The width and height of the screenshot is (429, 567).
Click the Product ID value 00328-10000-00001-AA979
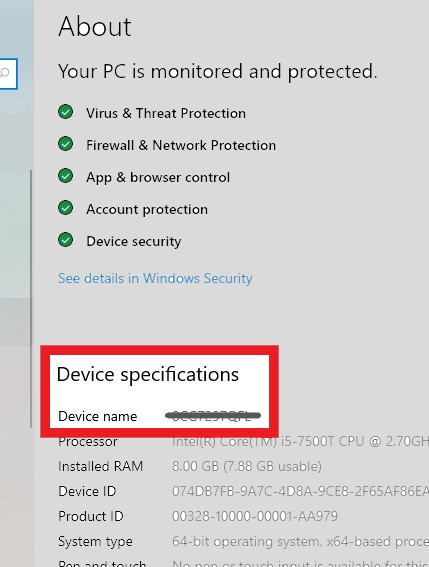[255, 516]
